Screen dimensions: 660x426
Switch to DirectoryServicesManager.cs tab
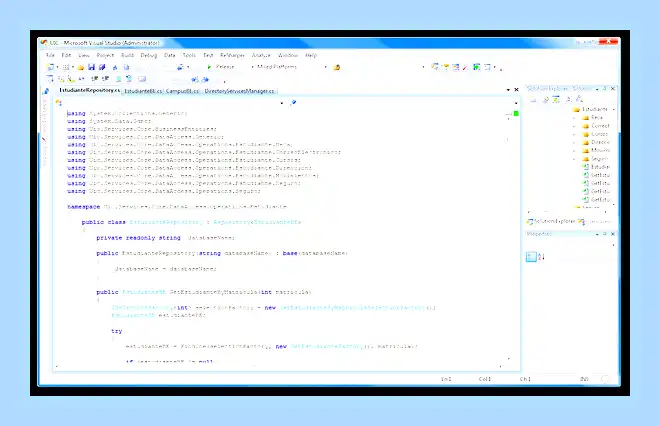pyautogui.click(x=239, y=91)
